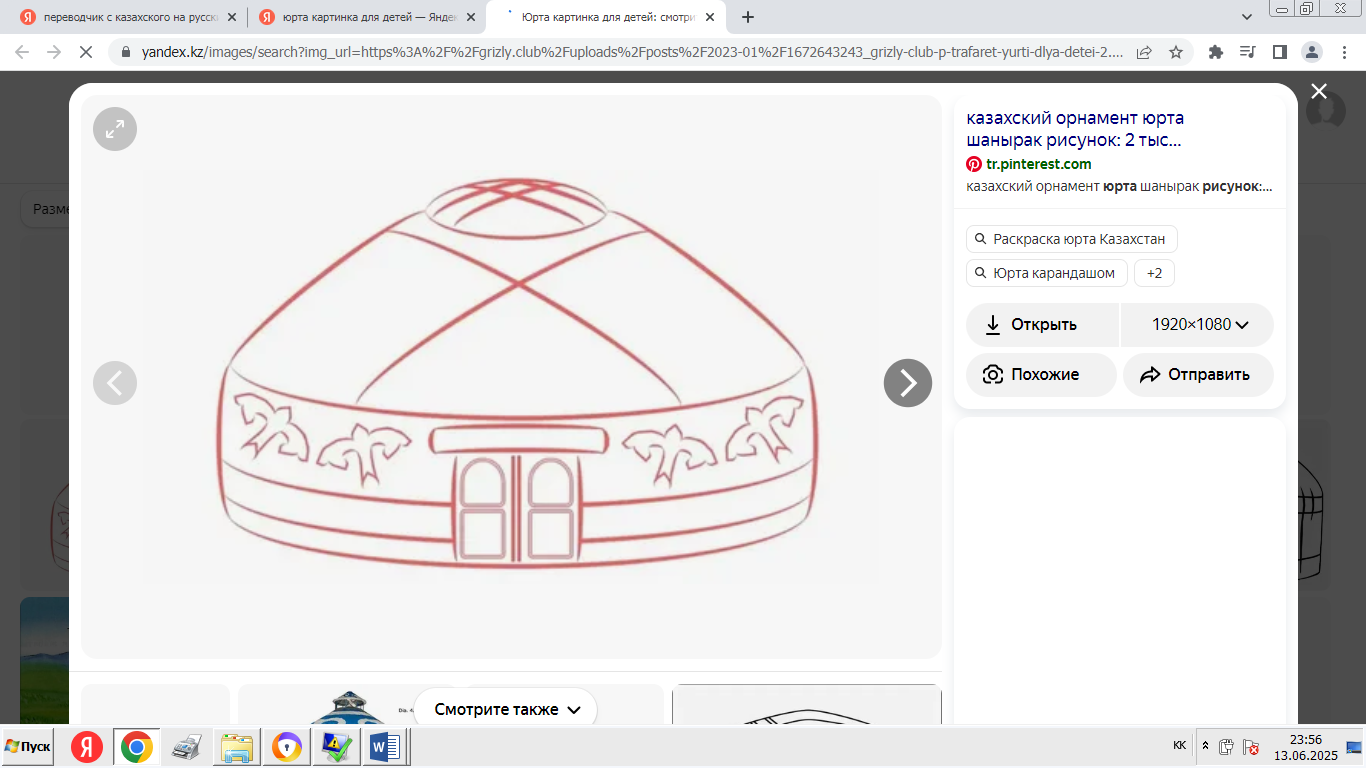Open the tab search dropdown arrow

point(1247,17)
